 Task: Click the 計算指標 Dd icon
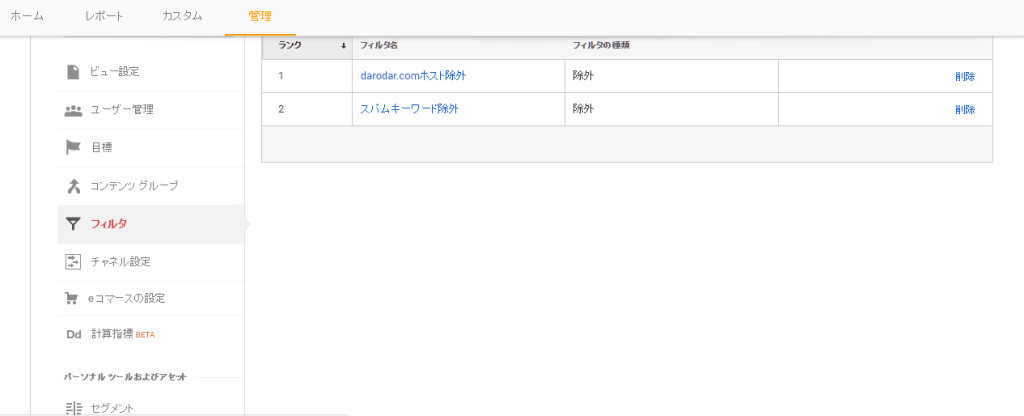pyautogui.click(x=73, y=334)
